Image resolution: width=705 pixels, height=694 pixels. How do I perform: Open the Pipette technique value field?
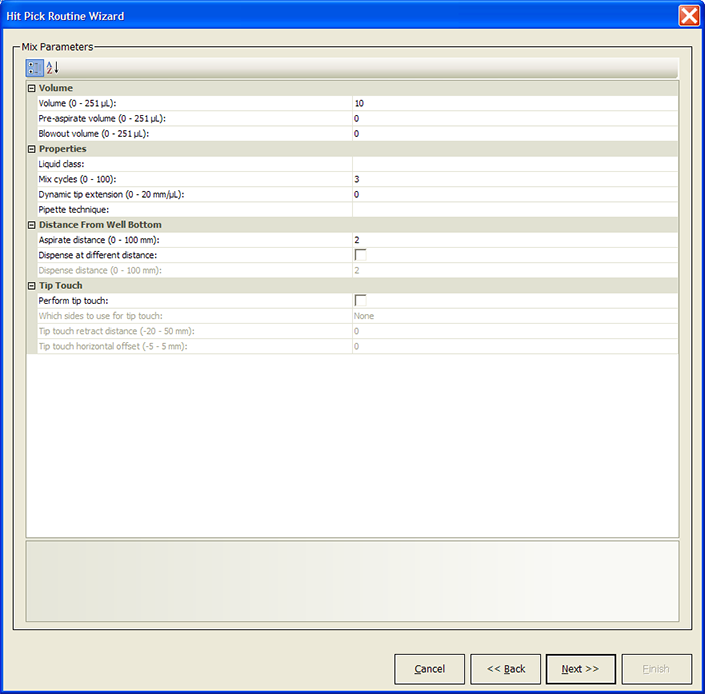coord(515,210)
